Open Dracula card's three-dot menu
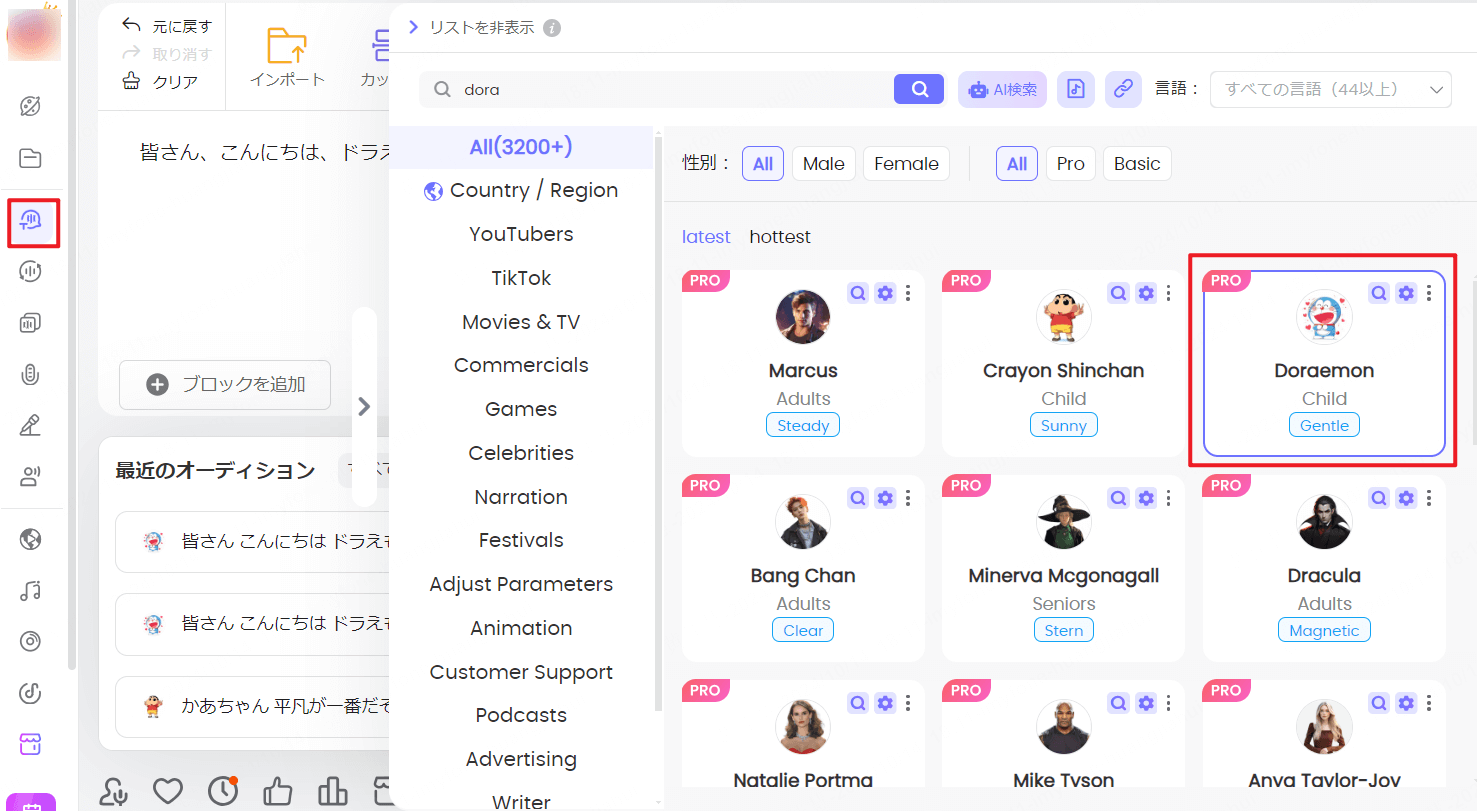 click(x=1429, y=498)
